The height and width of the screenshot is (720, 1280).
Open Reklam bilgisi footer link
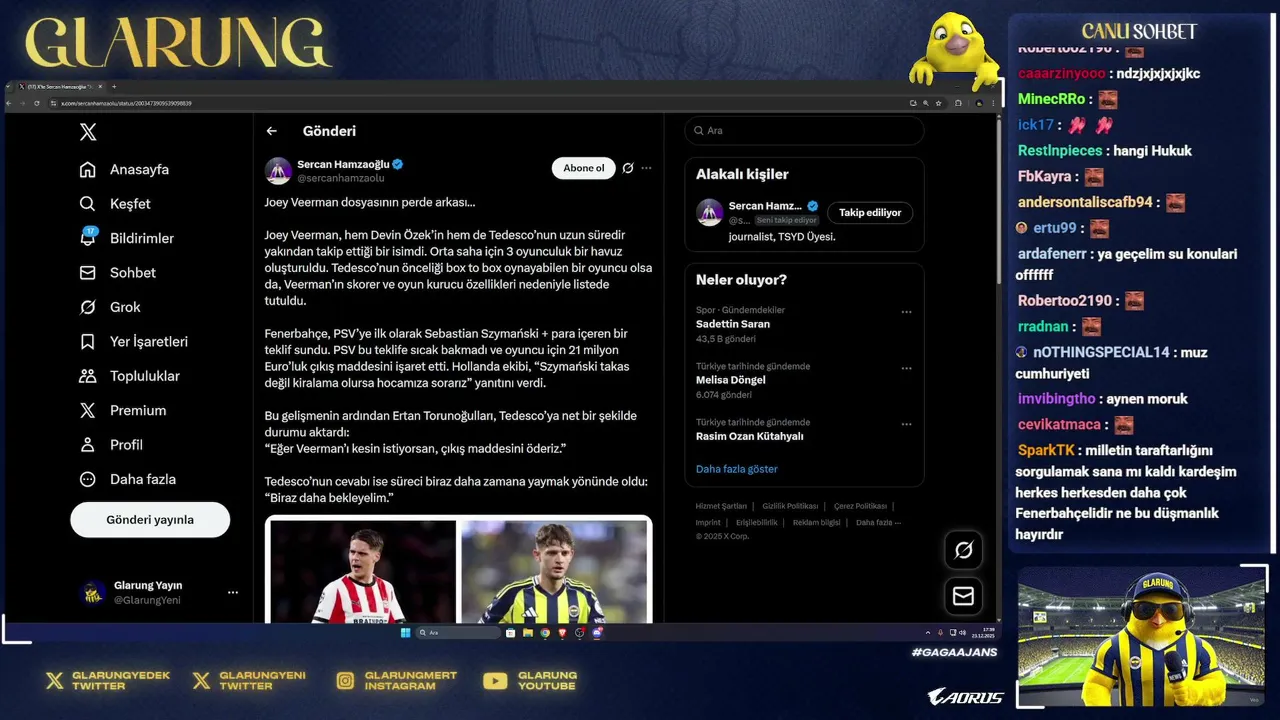[817, 522]
